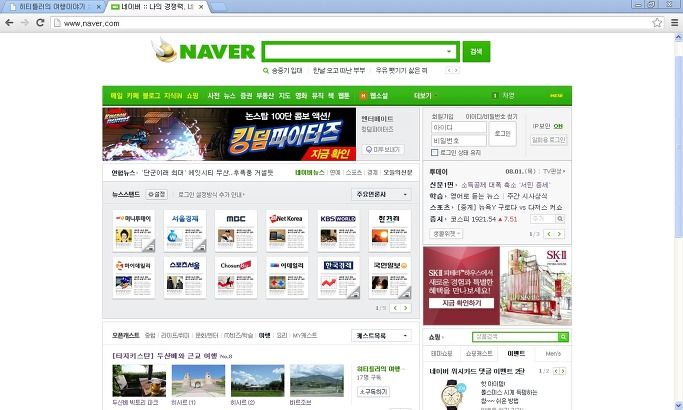The width and height of the screenshot is (683, 410).
Task: Click the 킹덤파이터즈 game banner
Action: coord(229,134)
